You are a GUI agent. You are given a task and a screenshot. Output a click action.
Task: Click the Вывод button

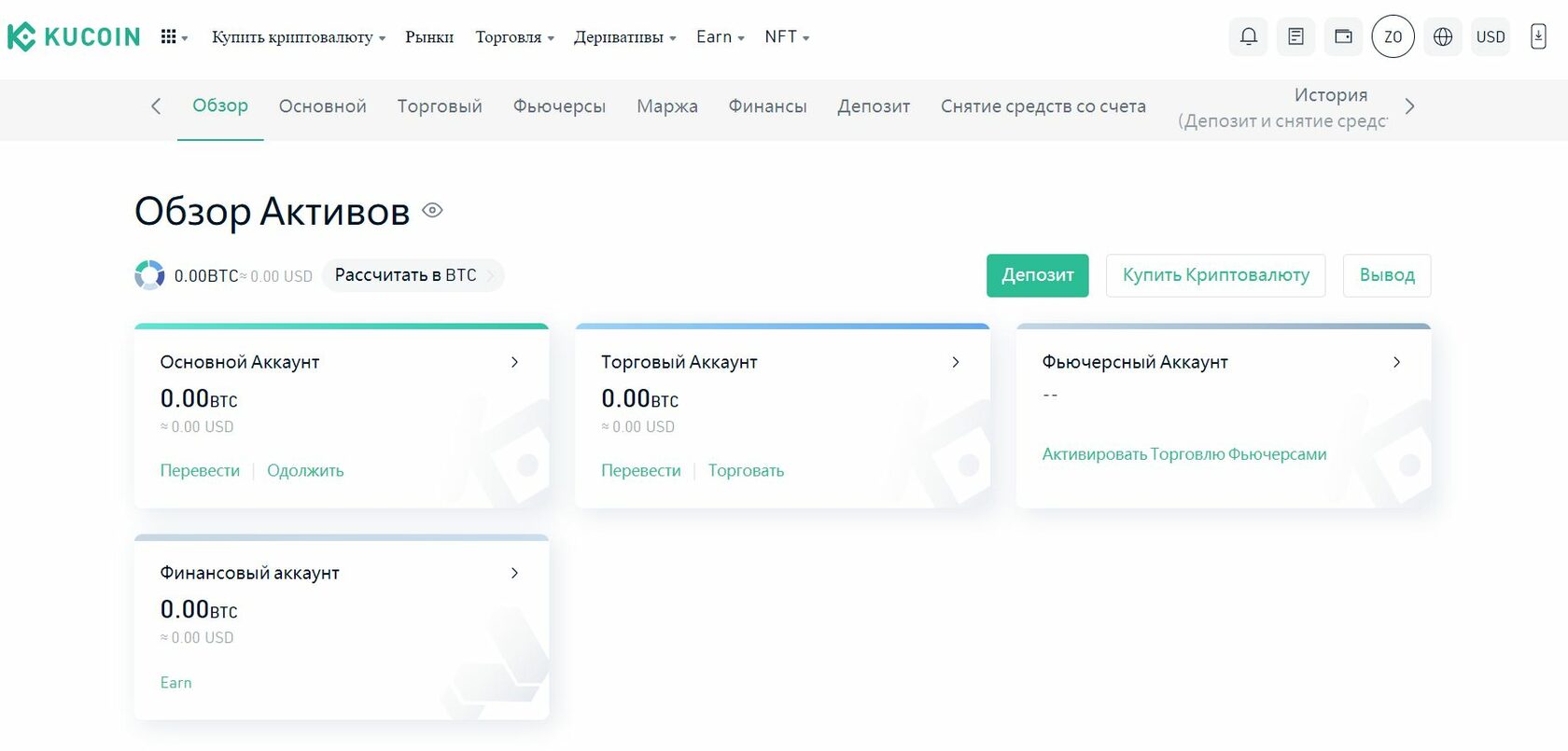pos(1387,275)
